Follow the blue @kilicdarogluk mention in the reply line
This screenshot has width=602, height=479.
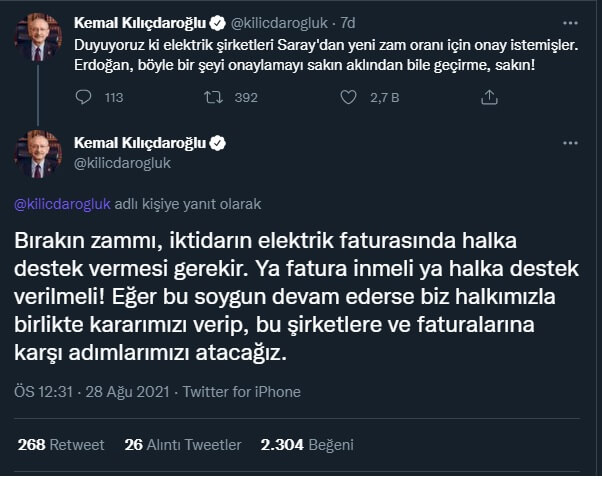tap(63, 204)
